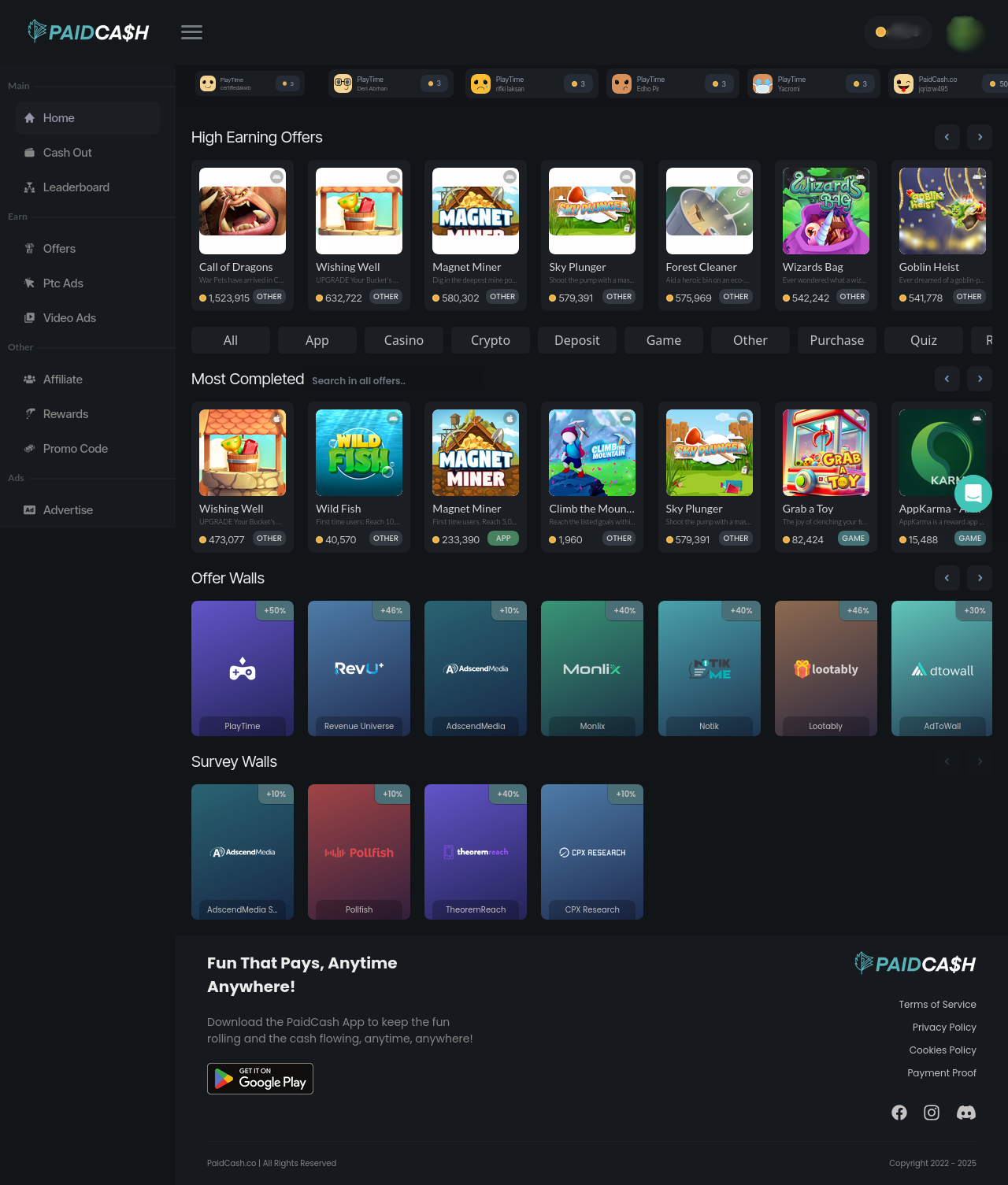The height and width of the screenshot is (1185, 1008).
Task: Click the PaidCash logo in header
Action: 88,31
